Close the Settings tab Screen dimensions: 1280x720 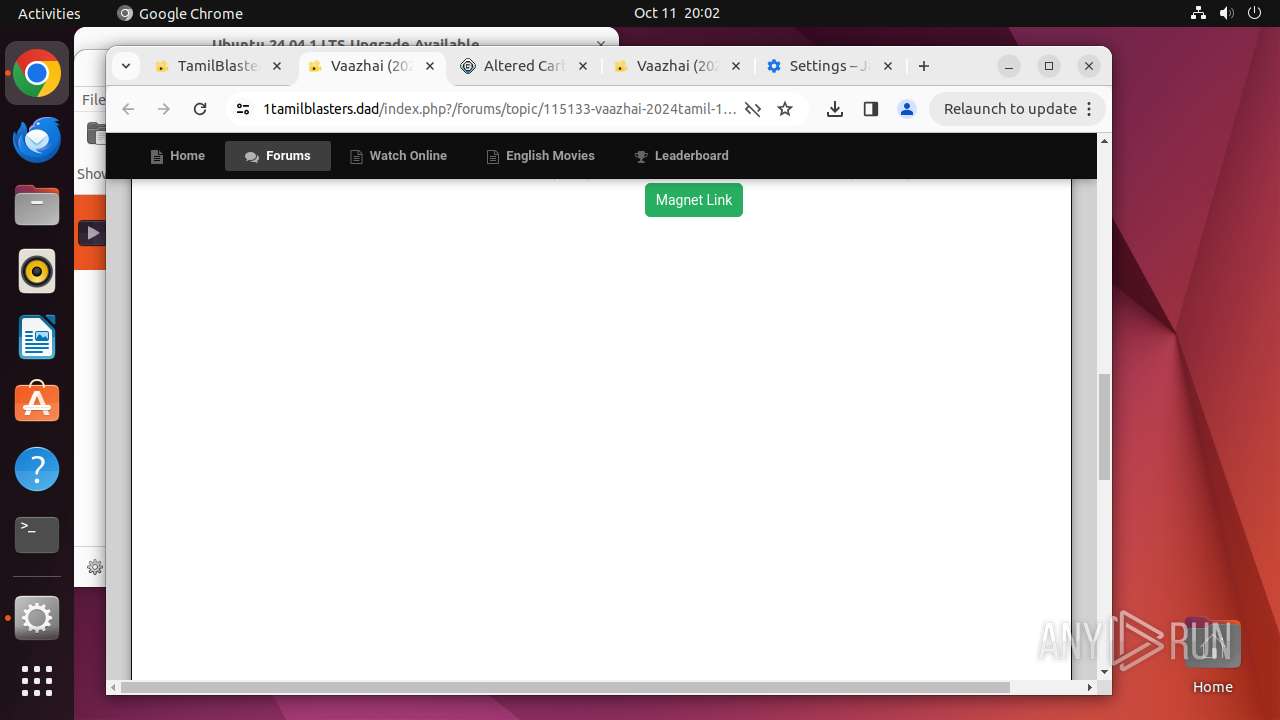(x=889, y=66)
